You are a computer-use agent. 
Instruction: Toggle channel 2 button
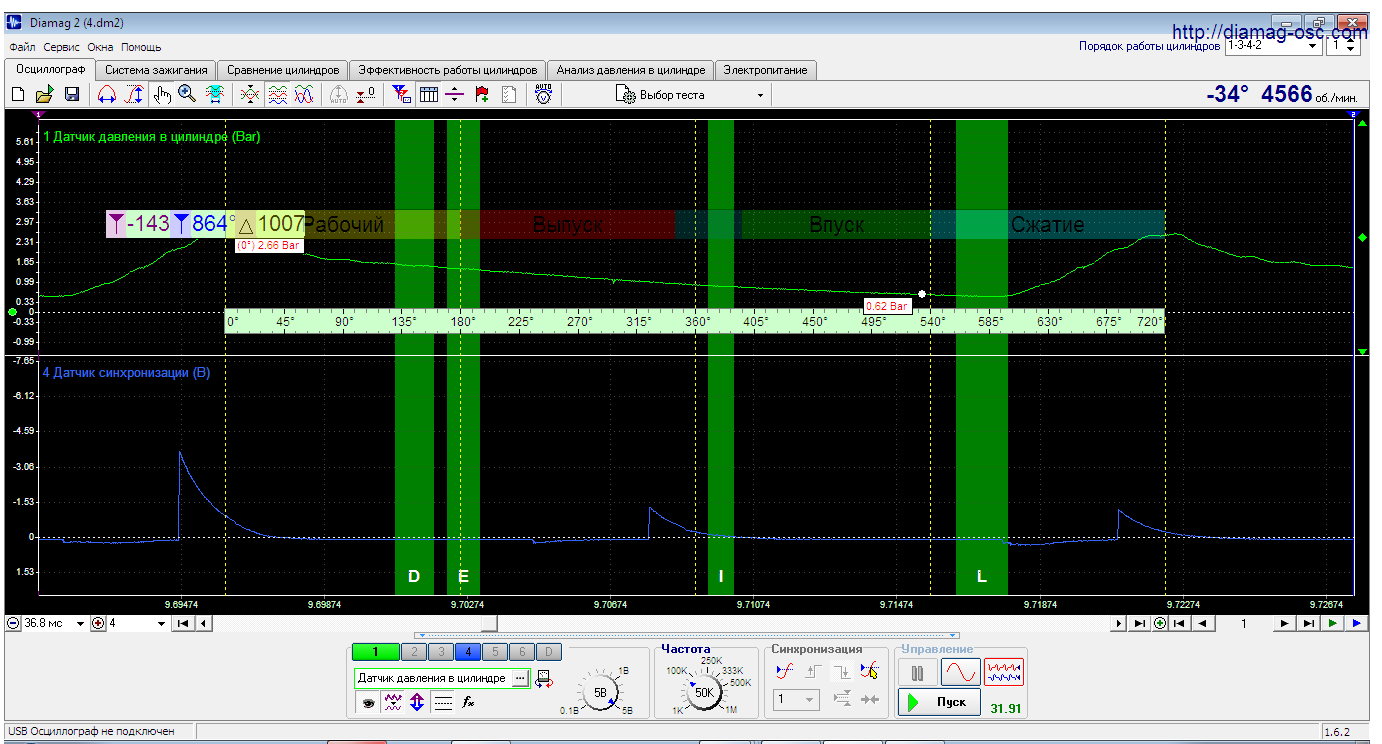(414, 652)
